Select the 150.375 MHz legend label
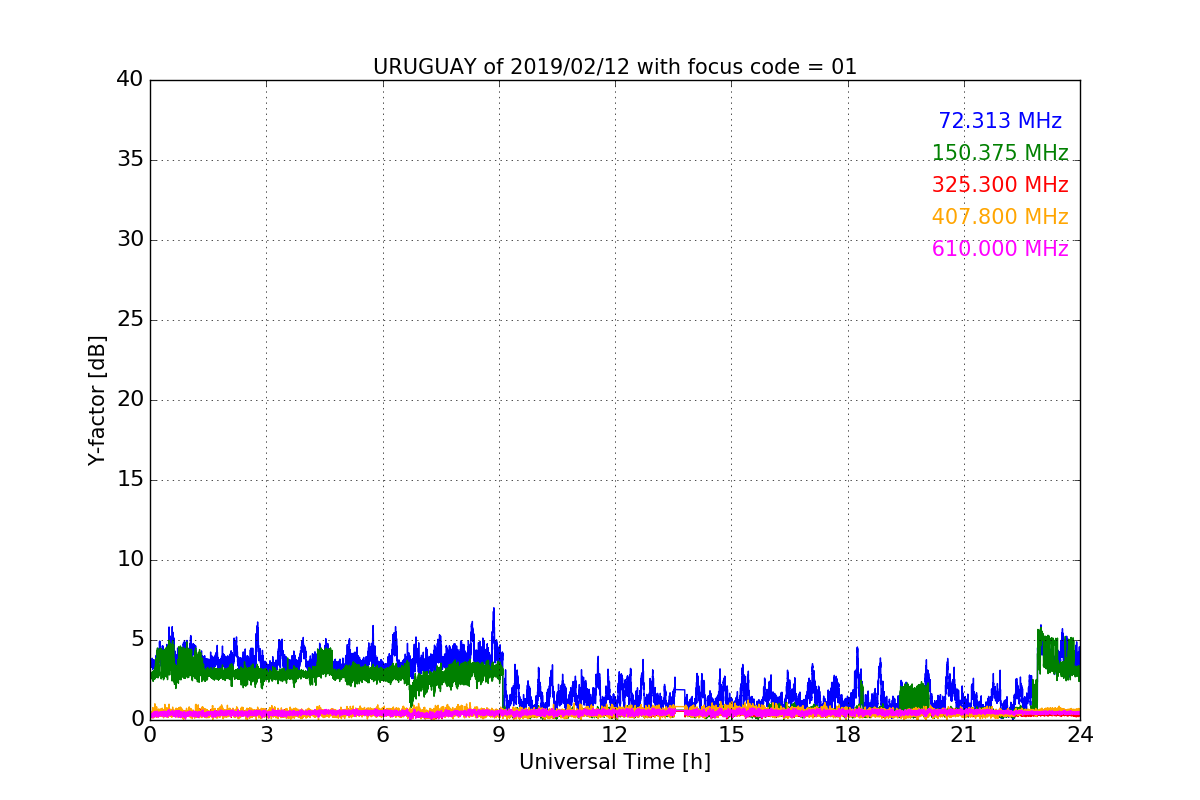The height and width of the screenshot is (800, 1200). click(1000, 153)
